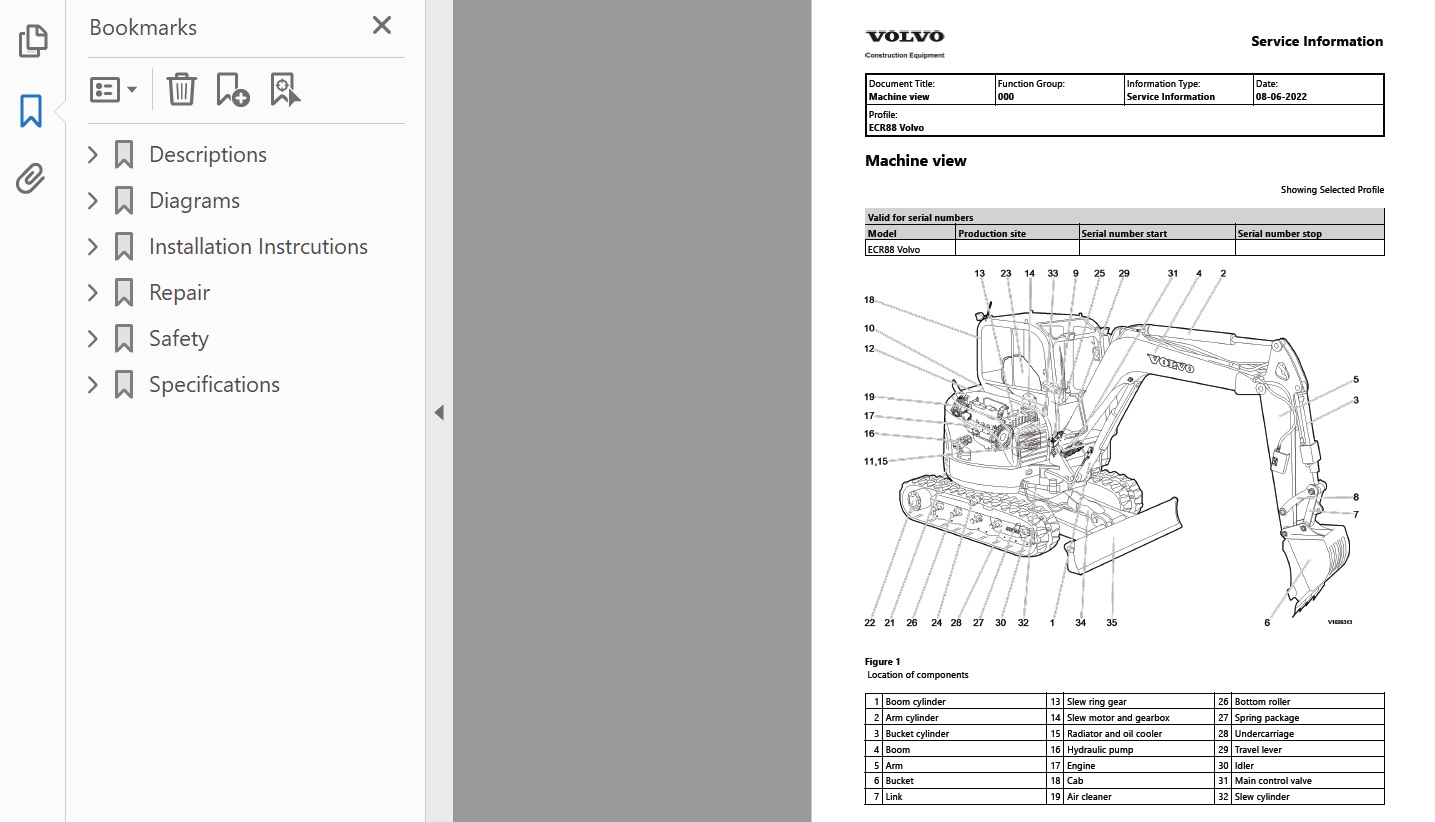Open the Attachments paperclip icon

pyautogui.click(x=32, y=179)
